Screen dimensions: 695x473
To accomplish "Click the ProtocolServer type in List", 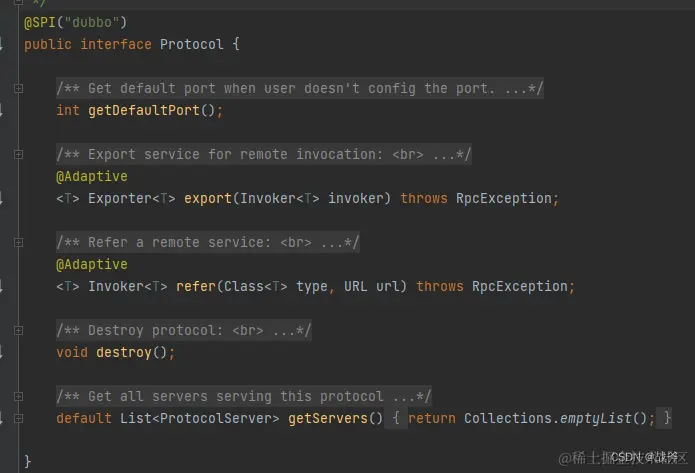I will 216,418.
